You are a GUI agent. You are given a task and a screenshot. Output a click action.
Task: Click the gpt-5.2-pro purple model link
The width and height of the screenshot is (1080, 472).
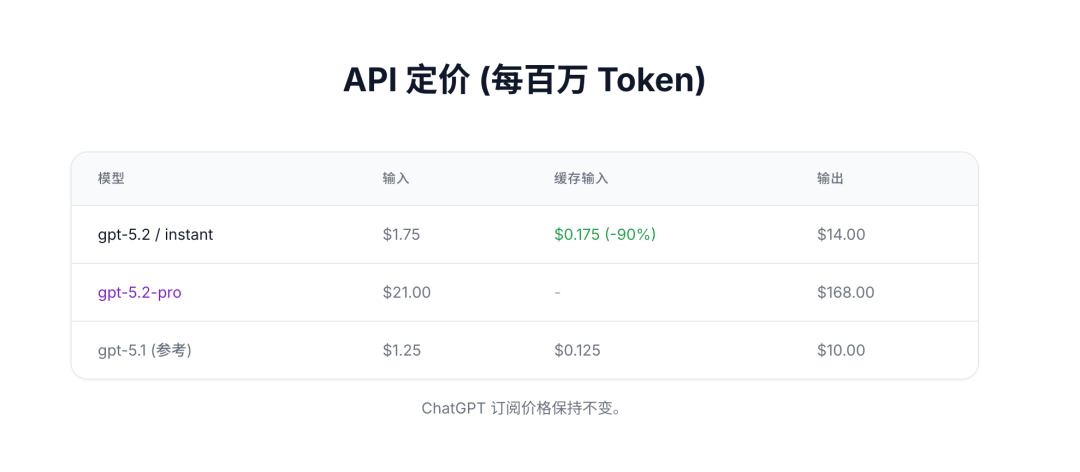pos(139,293)
